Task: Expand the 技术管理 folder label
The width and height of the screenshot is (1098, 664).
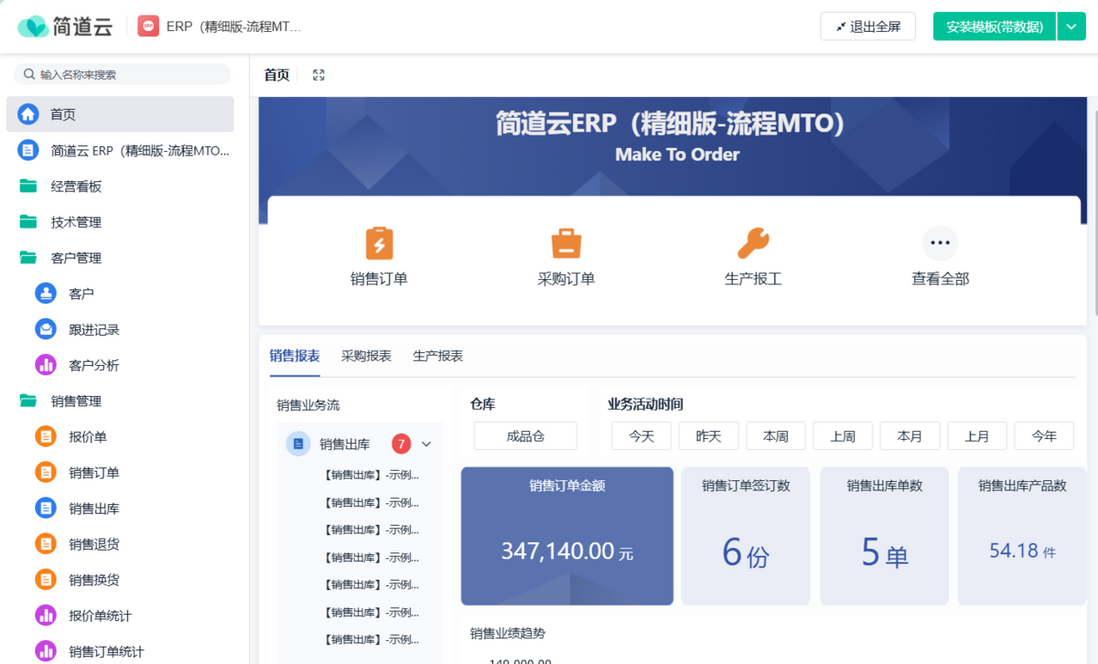Action: pyautogui.click(x=76, y=222)
